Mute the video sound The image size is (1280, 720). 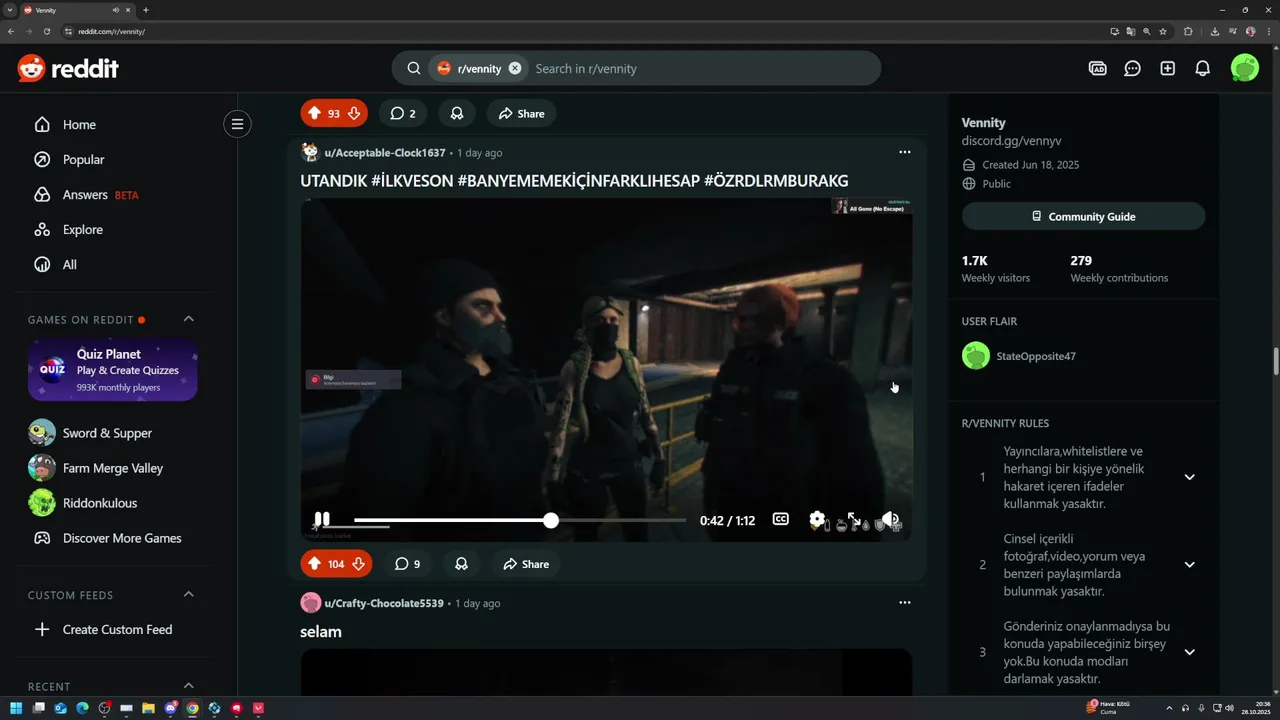(x=889, y=520)
